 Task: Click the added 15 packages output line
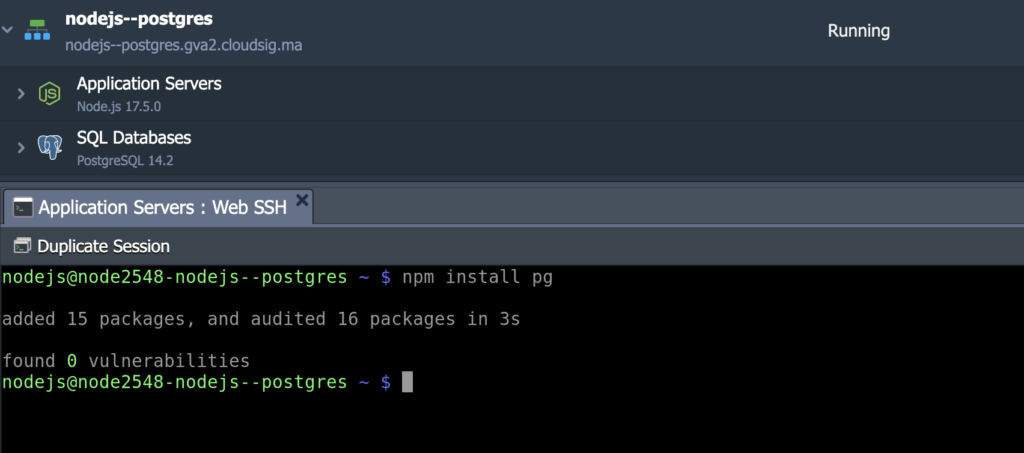261,319
